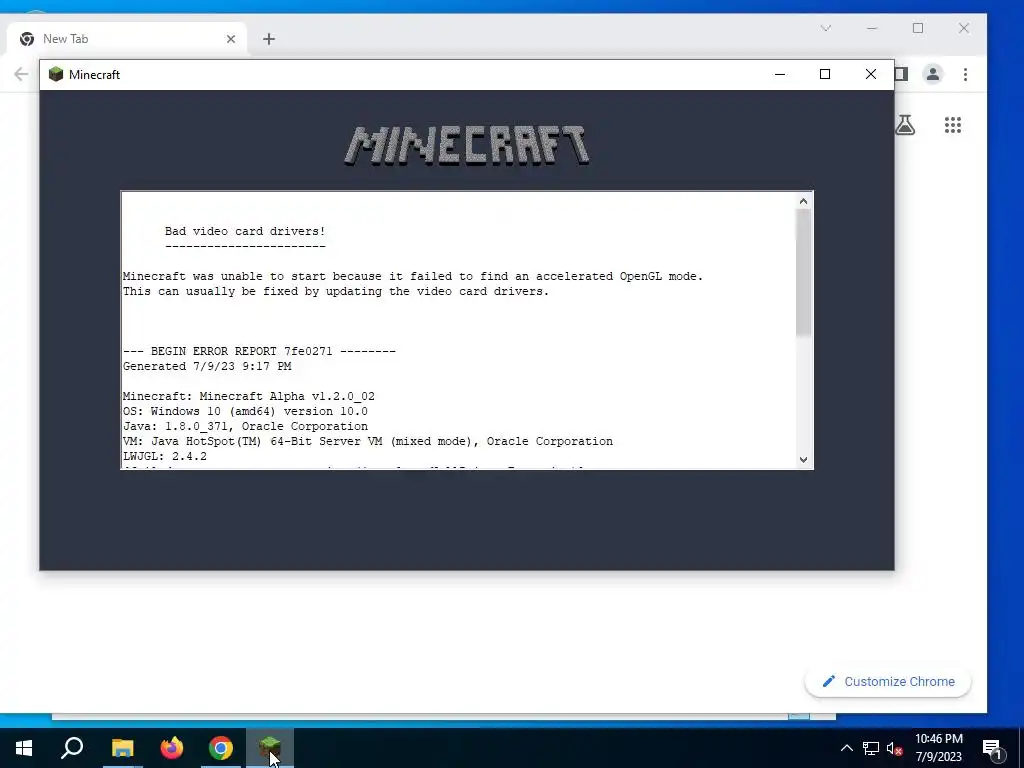Close the Minecraft window

click(x=871, y=74)
